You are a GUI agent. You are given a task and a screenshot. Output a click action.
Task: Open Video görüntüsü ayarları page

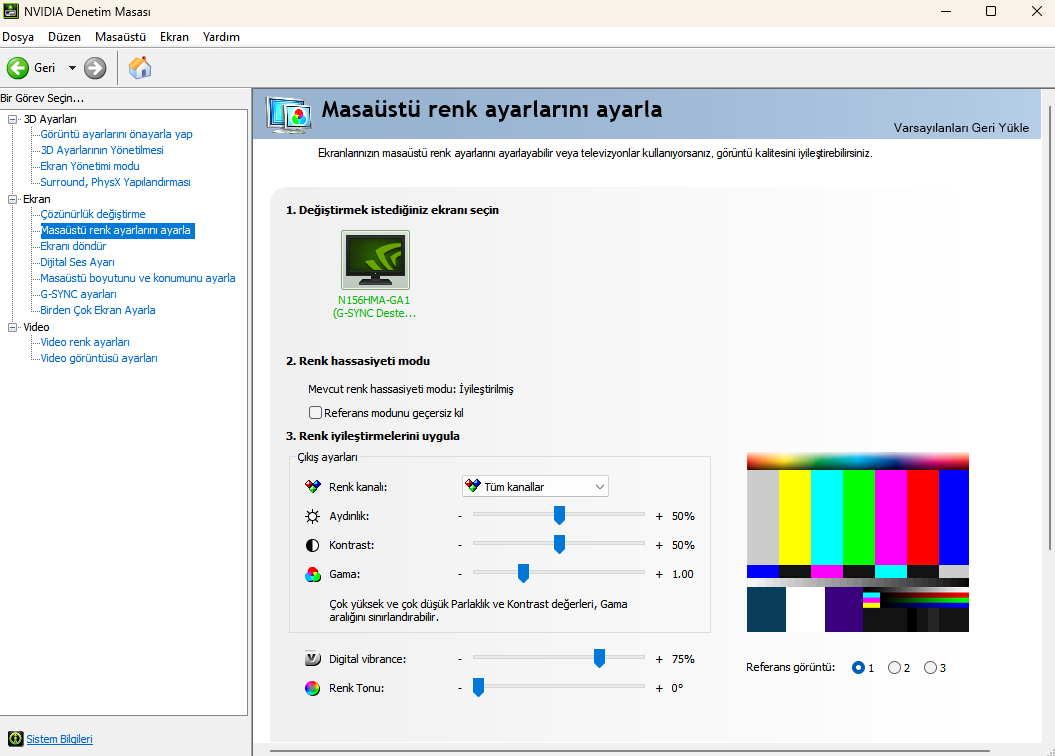[99, 358]
